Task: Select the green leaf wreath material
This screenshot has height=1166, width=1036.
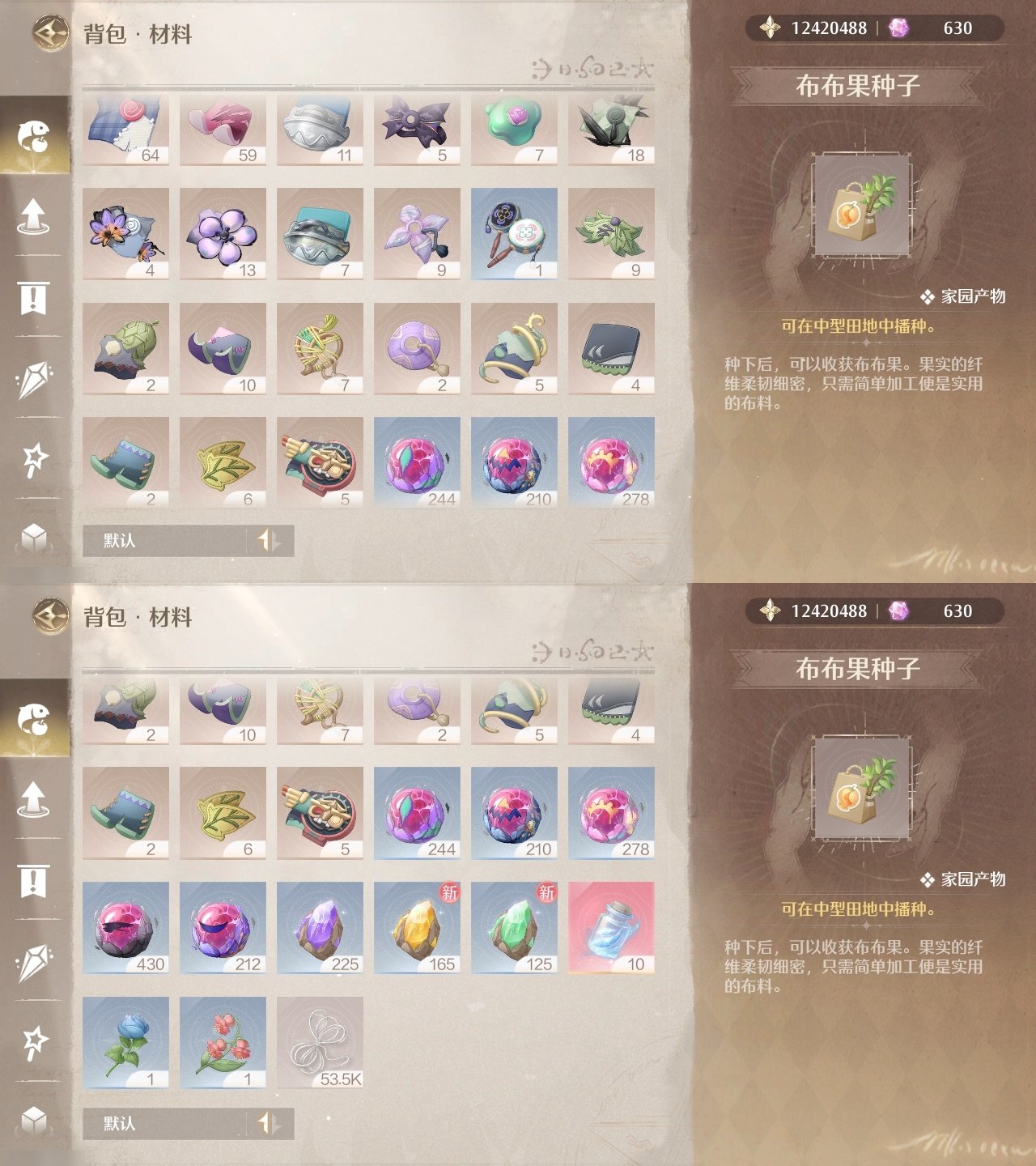Action: 611,234
